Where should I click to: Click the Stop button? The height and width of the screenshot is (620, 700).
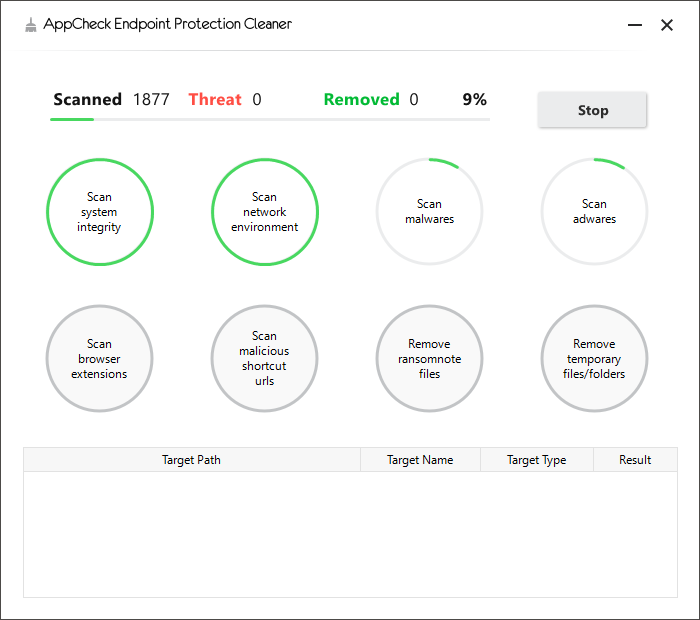592,110
